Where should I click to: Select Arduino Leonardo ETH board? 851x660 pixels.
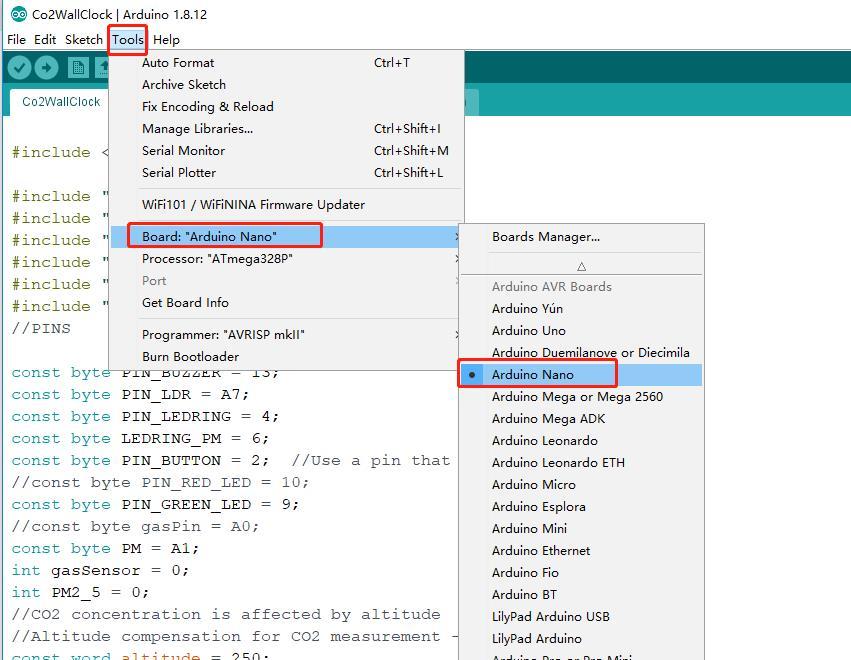581,462
